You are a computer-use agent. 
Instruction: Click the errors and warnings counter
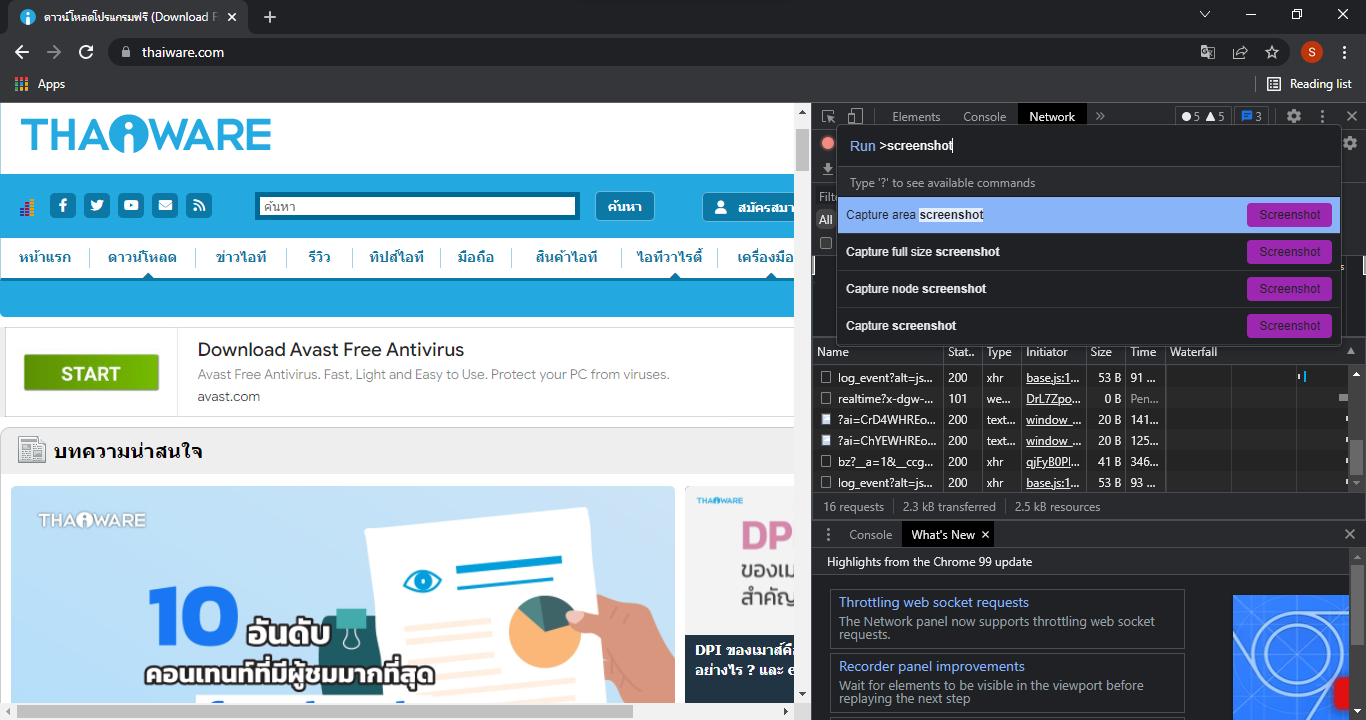pyautogui.click(x=1203, y=116)
